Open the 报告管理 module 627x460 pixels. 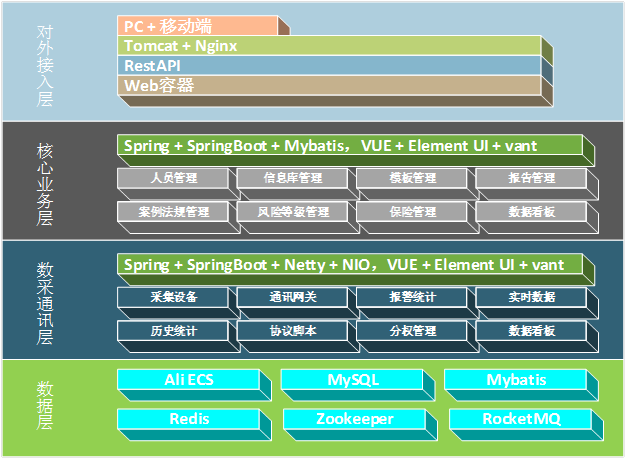(x=531, y=179)
